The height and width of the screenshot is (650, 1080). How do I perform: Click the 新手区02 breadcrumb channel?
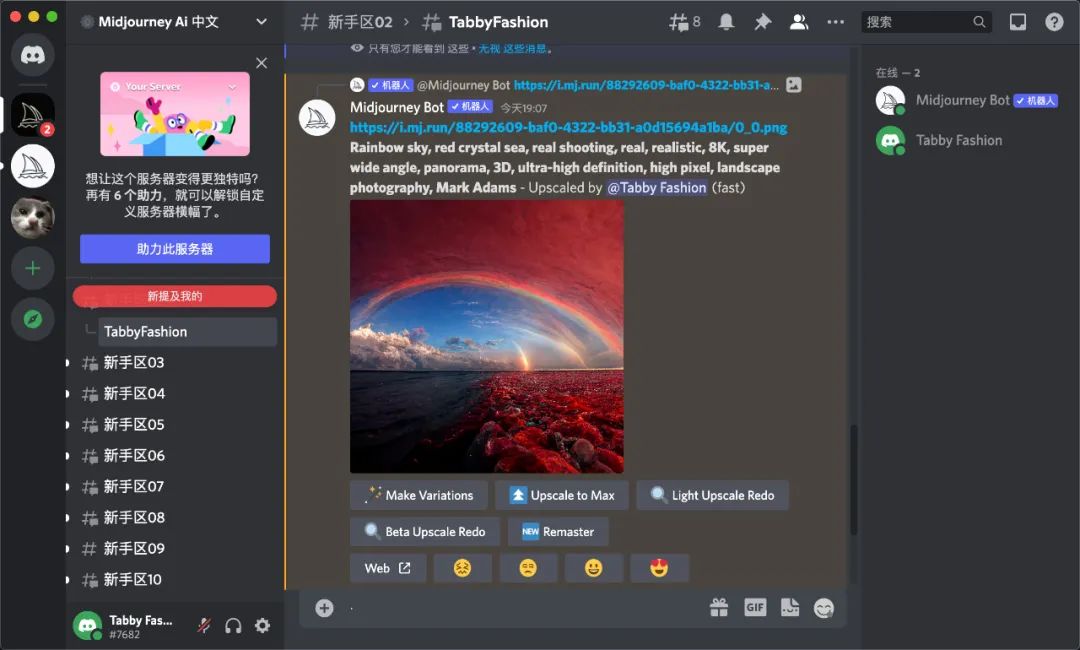360,22
